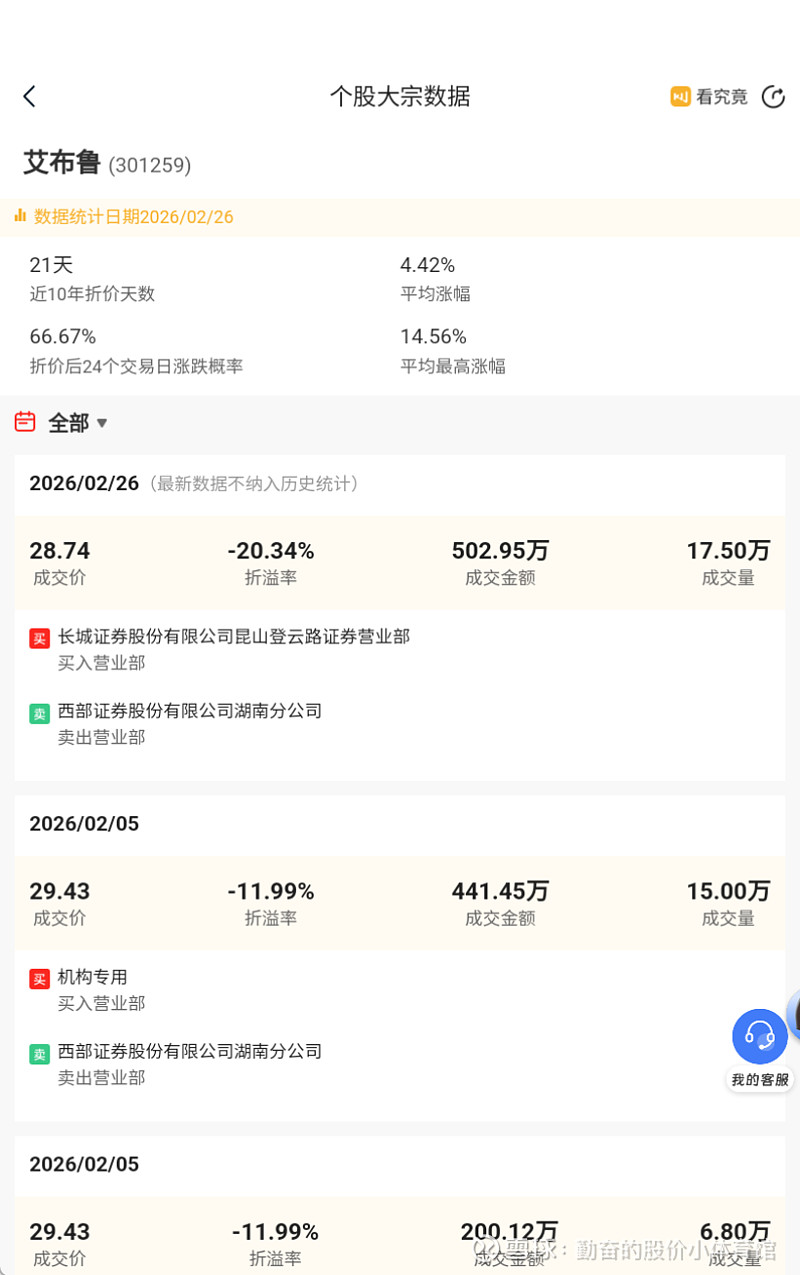Tap the back arrow icon
The width and height of the screenshot is (800, 1275).
tap(29, 96)
